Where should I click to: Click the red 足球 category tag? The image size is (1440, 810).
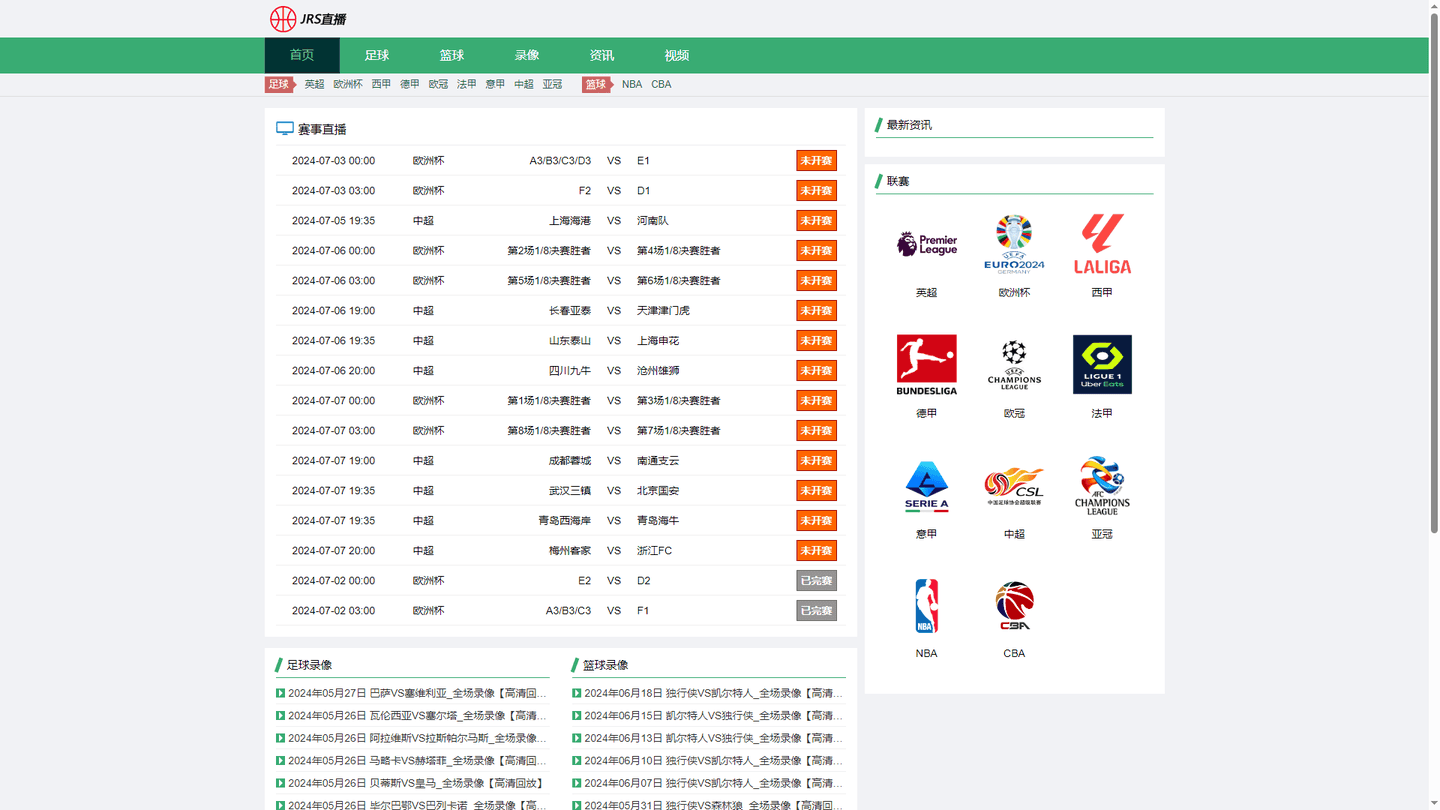(280, 84)
